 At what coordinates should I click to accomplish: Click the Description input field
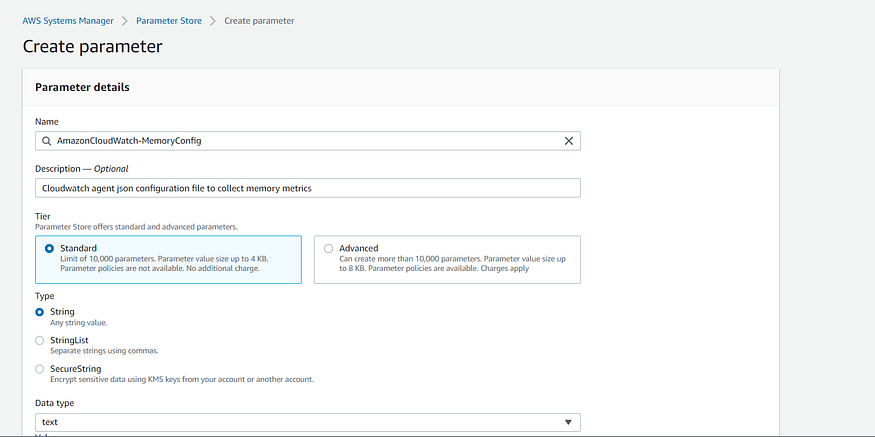307,188
